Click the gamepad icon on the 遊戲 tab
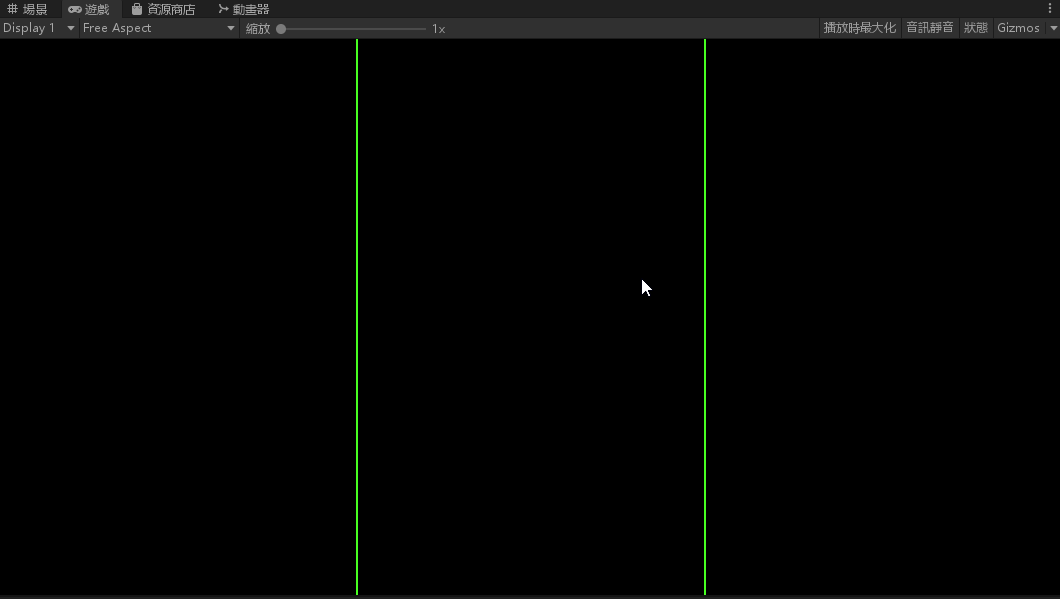The height and width of the screenshot is (599, 1060). [75, 9]
